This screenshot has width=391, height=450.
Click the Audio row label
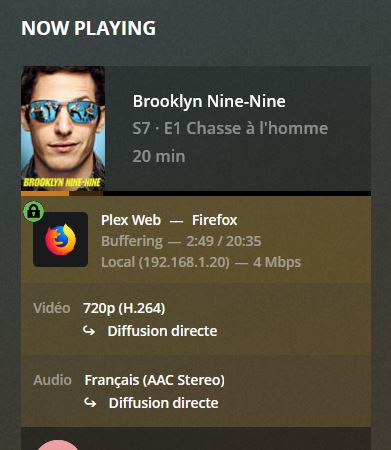[52, 380]
